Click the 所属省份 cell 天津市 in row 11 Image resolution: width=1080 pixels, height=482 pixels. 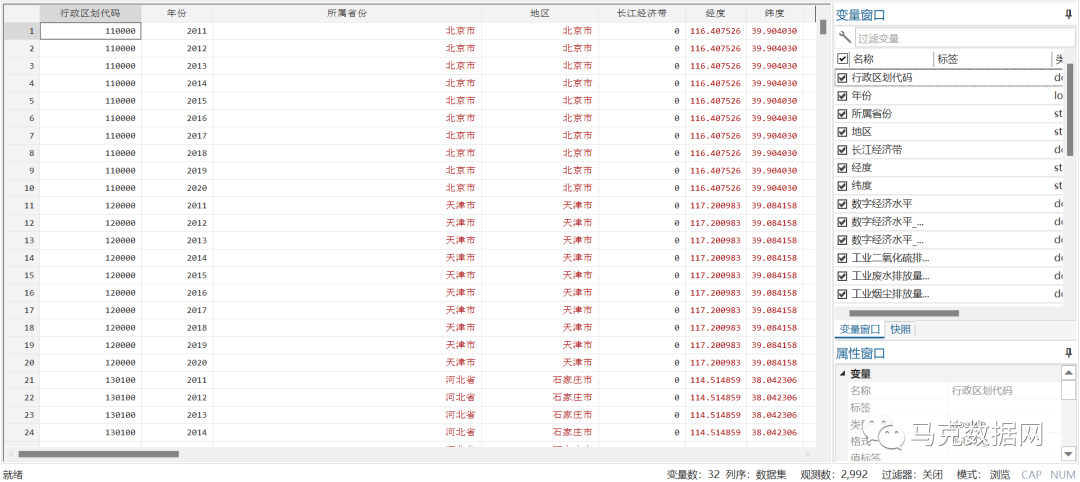(x=347, y=205)
